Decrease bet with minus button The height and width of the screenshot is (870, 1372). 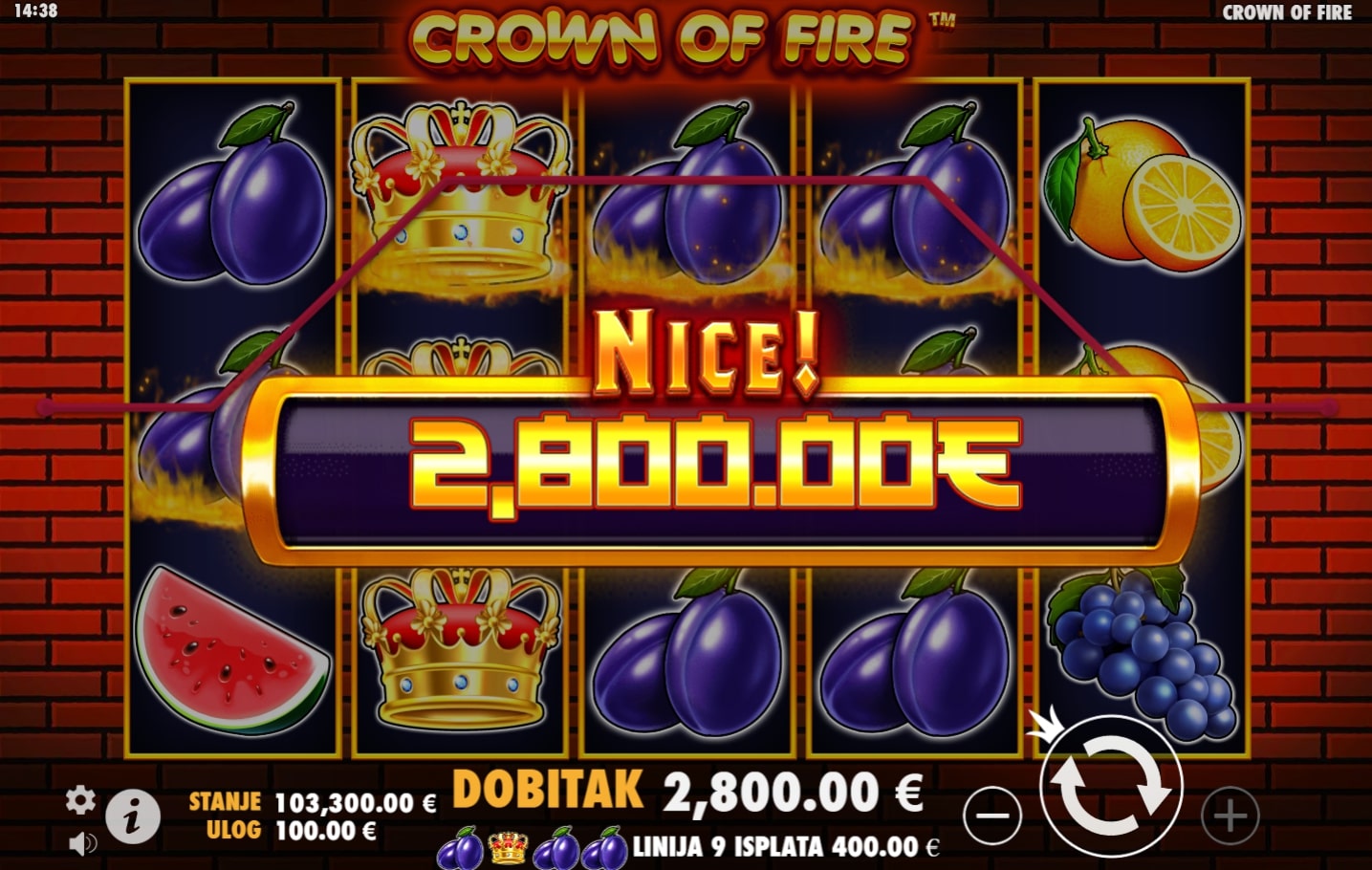[992, 816]
